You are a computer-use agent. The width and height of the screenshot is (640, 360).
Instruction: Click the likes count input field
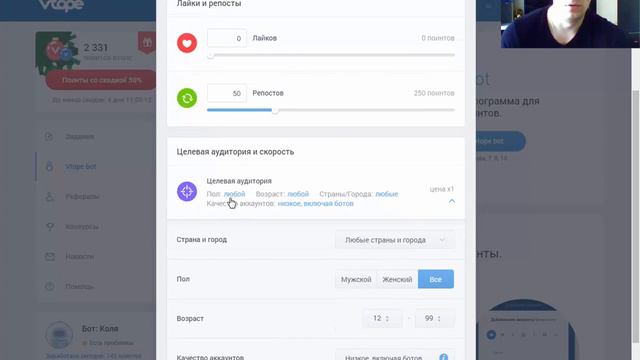[x=227, y=38]
